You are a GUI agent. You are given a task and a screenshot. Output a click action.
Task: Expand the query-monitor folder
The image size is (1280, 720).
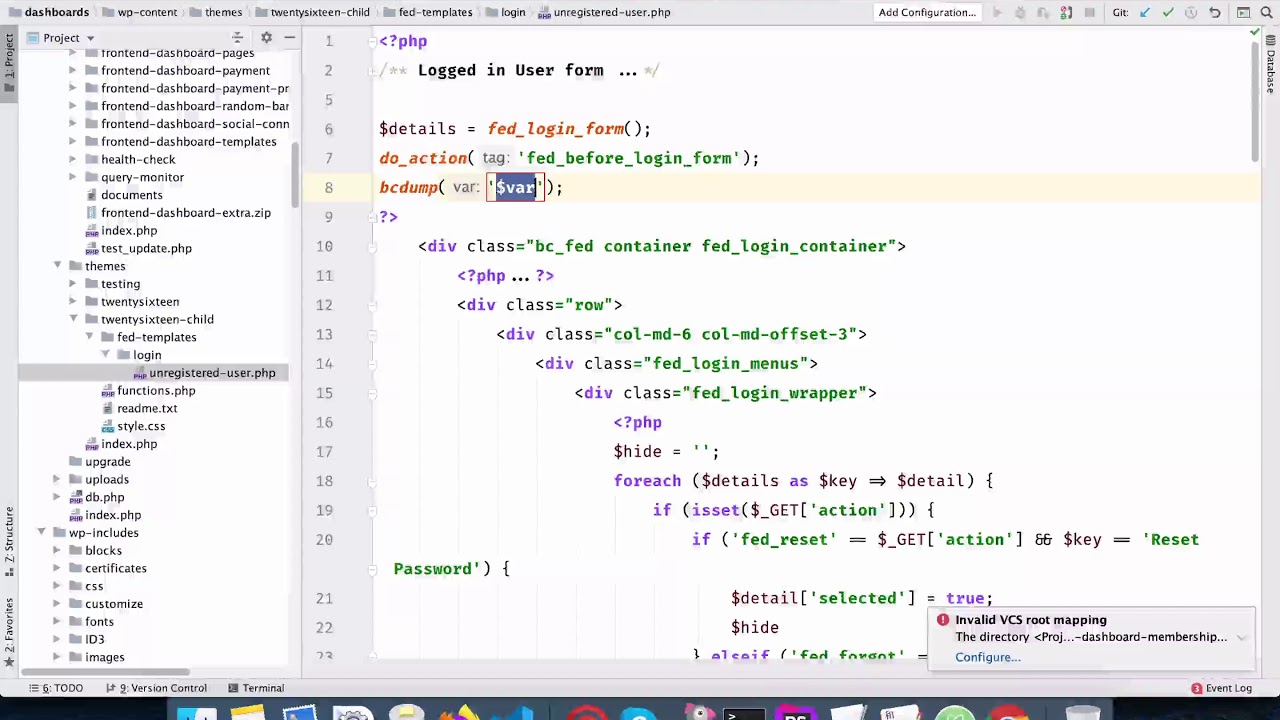[x=73, y=177]
